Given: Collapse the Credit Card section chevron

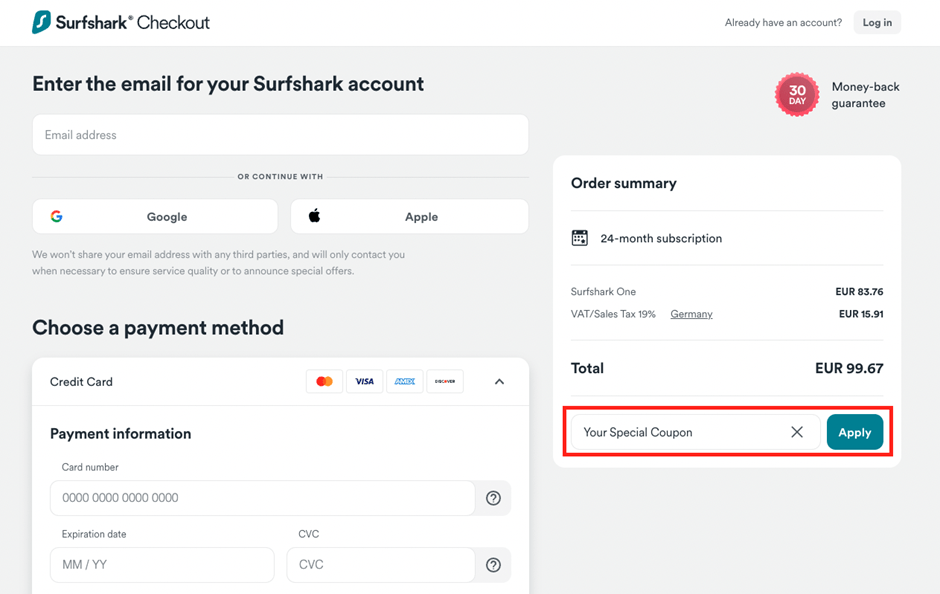Looking at the screenshot, I should click(x=499, y=382).
